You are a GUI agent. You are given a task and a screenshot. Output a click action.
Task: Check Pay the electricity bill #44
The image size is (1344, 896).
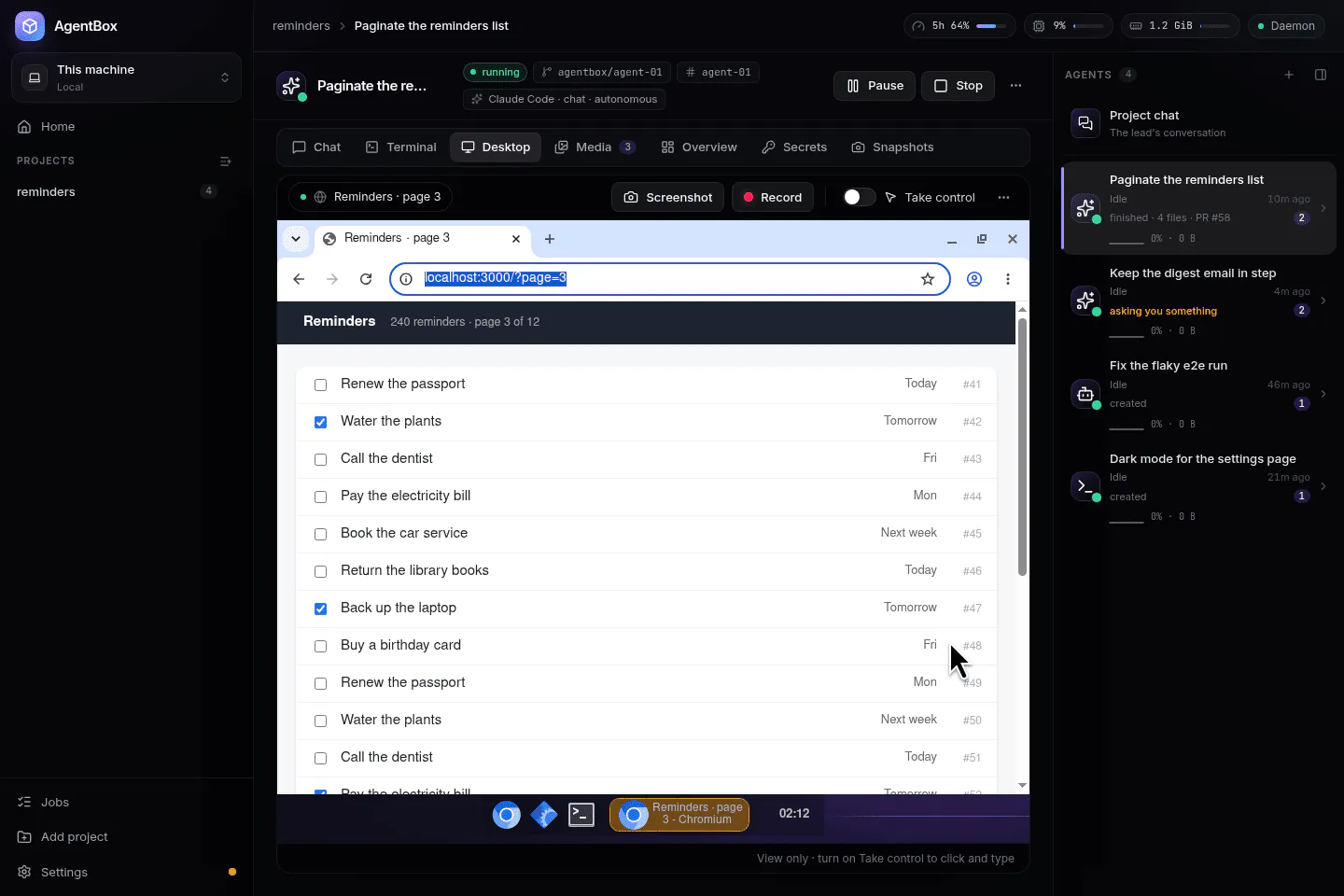[x=320, y=497]
